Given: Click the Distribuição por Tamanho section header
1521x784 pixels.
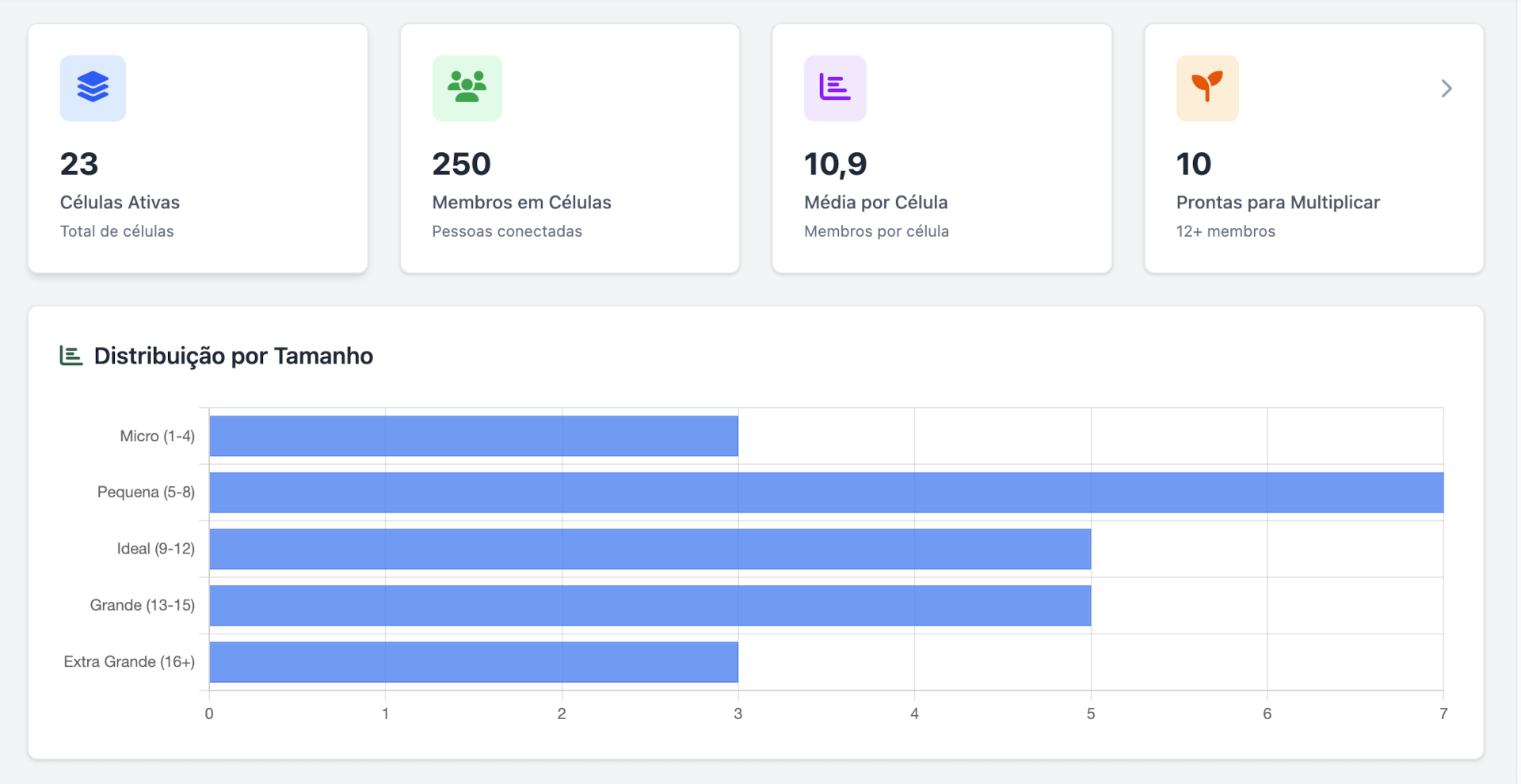Looking at the screenshot, I should point(233,356).
